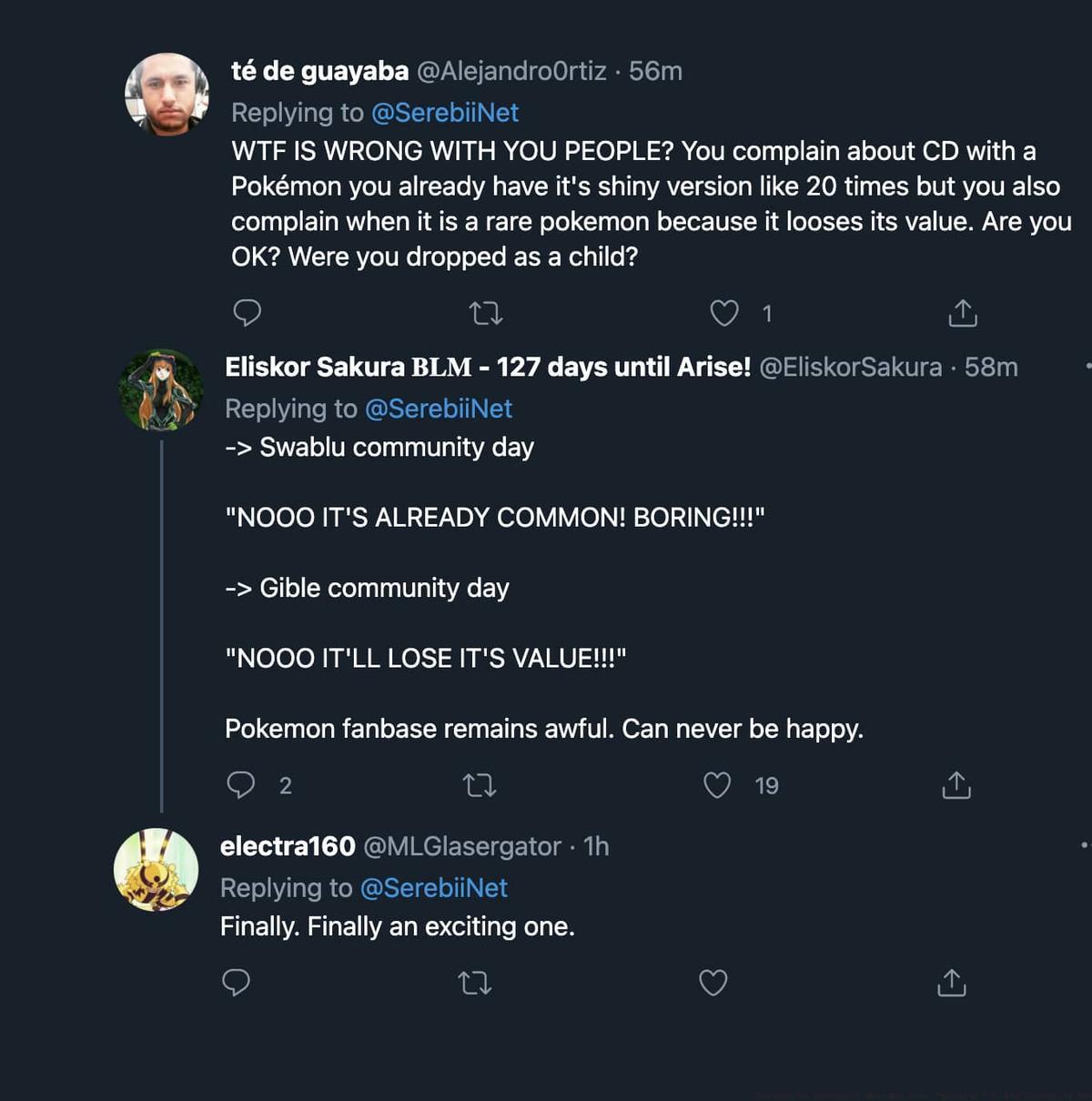Screen dimensions: 1092x1101
Task: Retweet té de guayaba's tweet
Action: click(485, 314)
